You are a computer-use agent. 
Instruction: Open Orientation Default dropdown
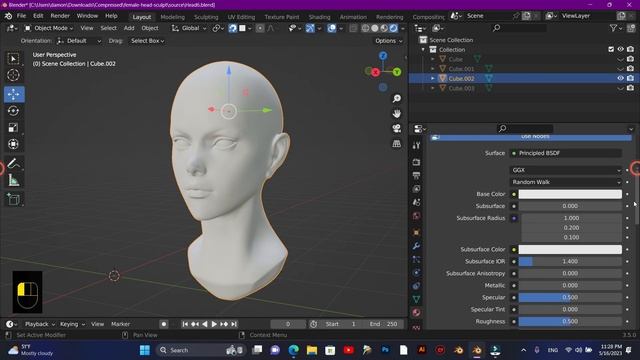(79, 41)
